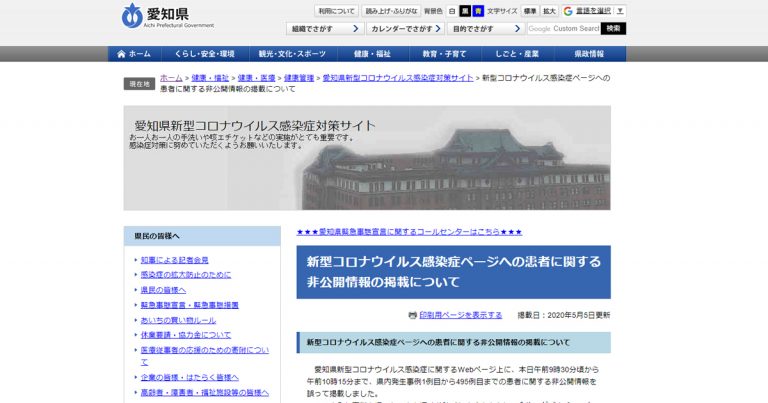Open the 観光・文化・スポーツ navigation tab

point(292,54)
